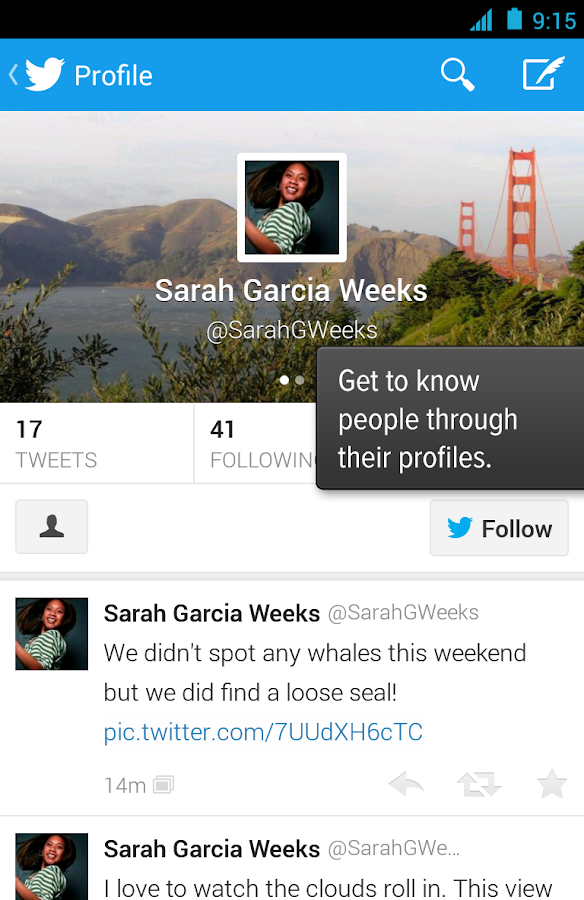The image size is (584, 900).
Task: Tap avatar thumbnail on whales tweet
Action: (x=52, y=634)
